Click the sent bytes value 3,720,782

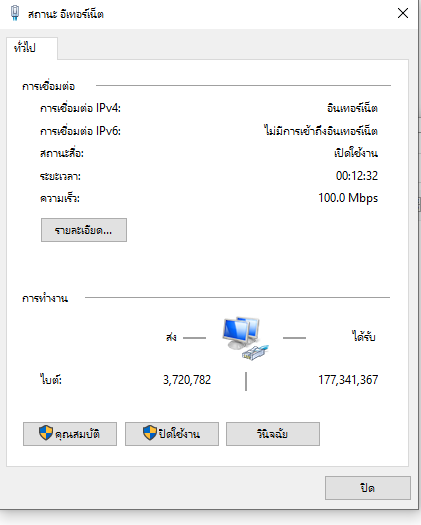pyautogui.click(x=187, y=380)
